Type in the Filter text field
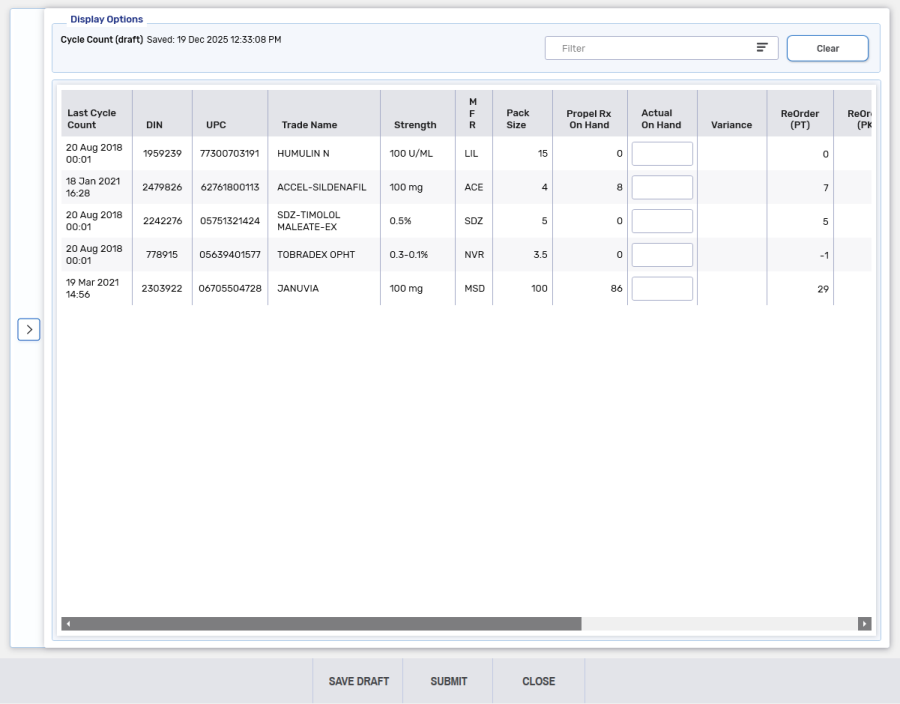The width and height of the screenshot is (900, 704). (650, 48)
